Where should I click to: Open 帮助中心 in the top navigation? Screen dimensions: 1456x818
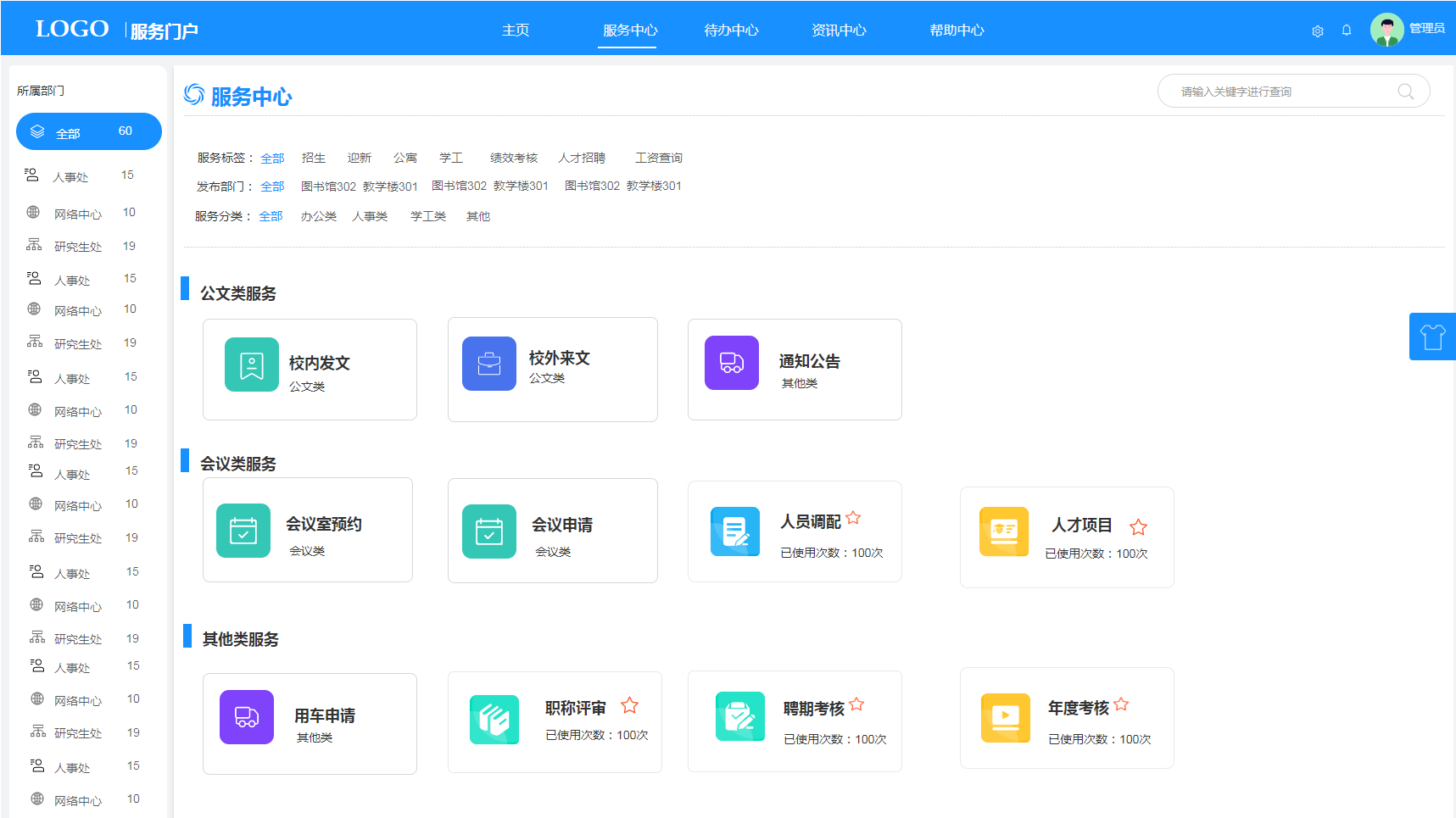click(x=957, y=31)
